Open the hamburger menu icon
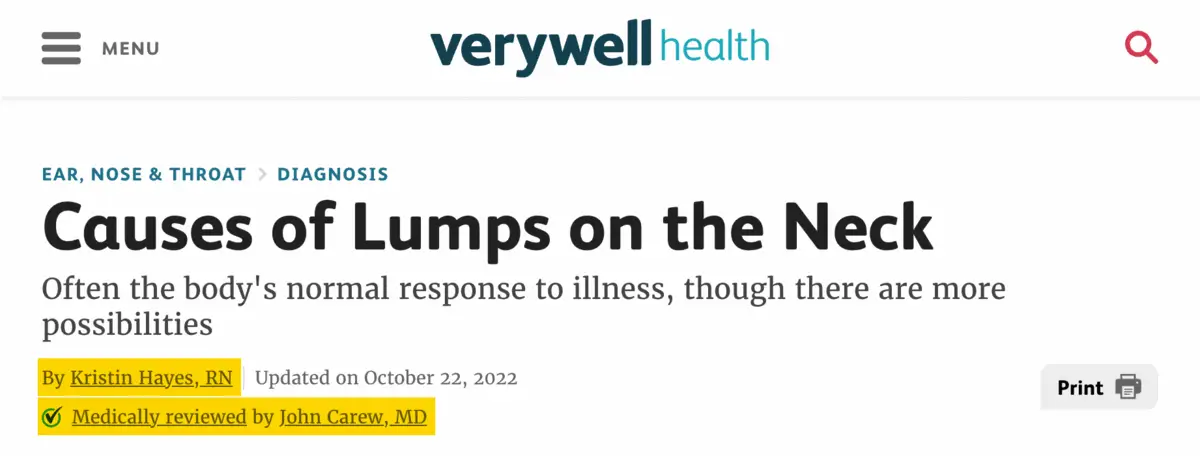1200x456 pixels. (x=61, y=48)
